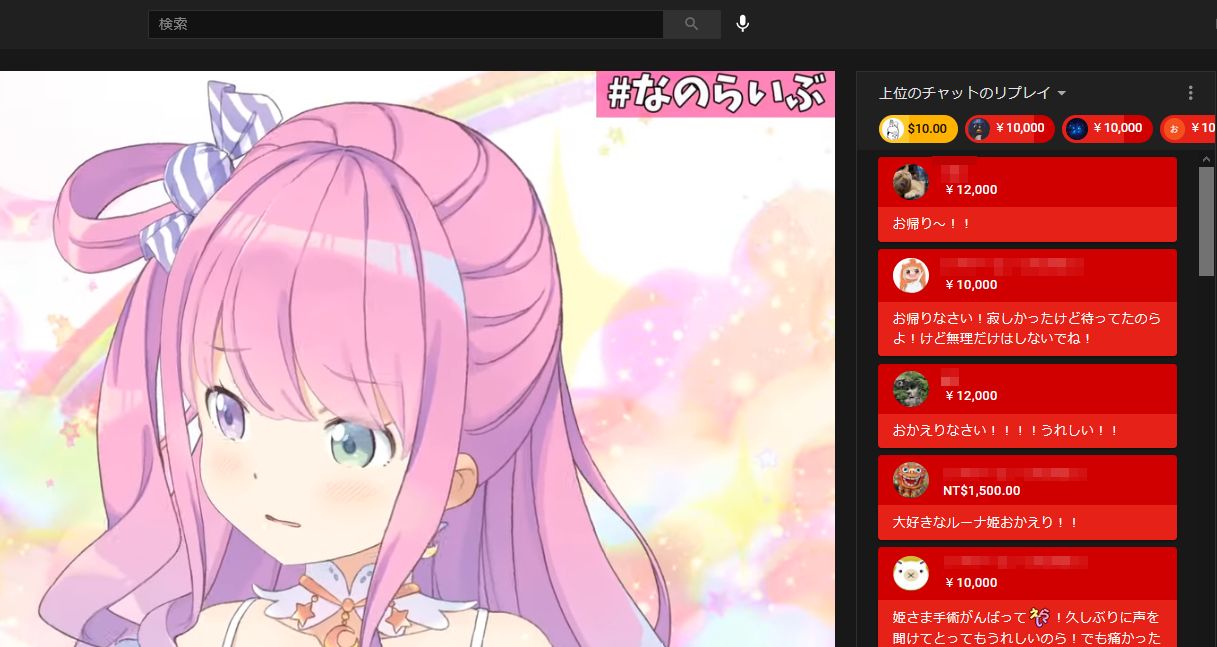Select the おかえりなさい！！！！うれしい！！ text
Viewport: 1217px width, 647px height.
tap(1005, 431)
